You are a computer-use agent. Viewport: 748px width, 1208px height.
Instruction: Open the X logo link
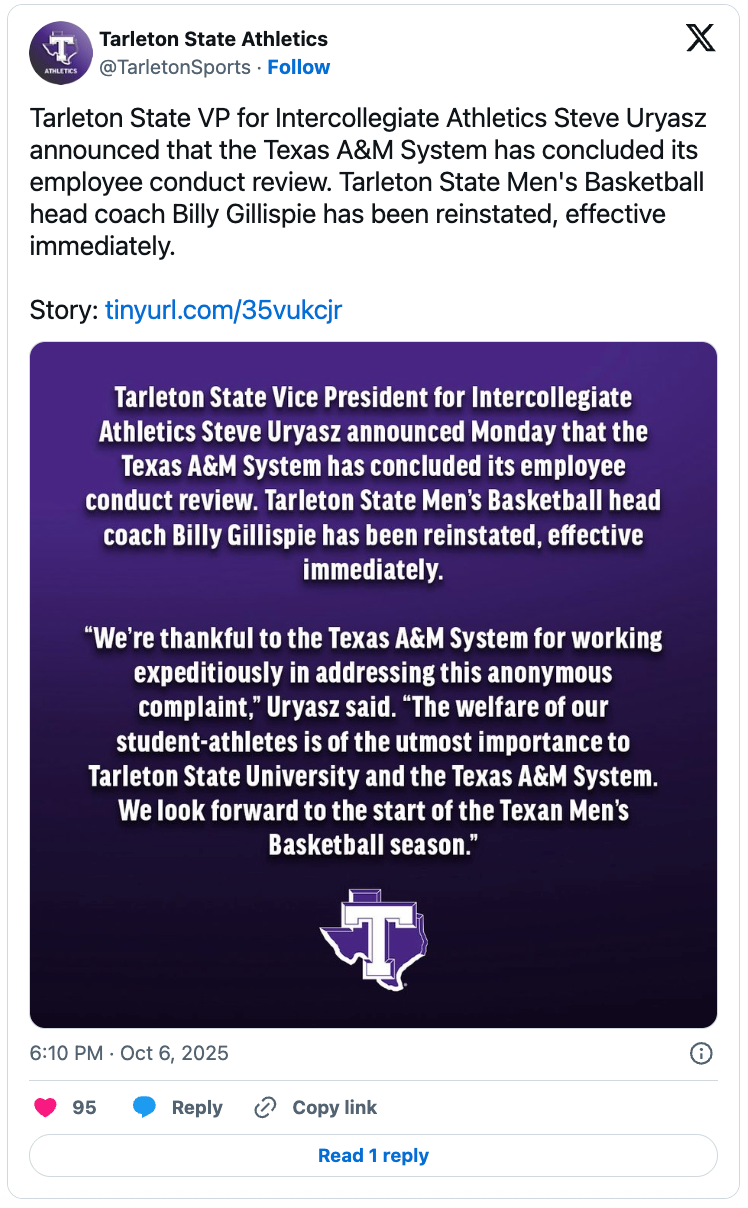pos(700,39)
